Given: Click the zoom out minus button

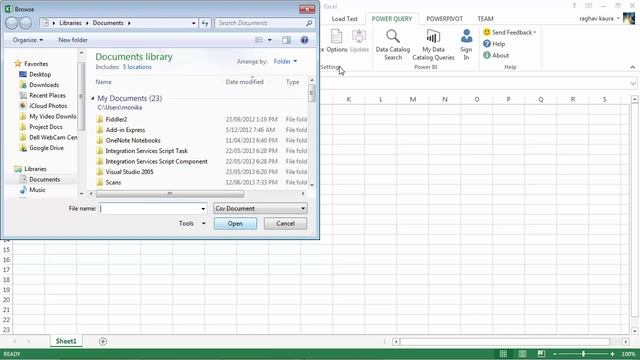Looking at the screenshot, I should pyautogui.click(x=555, y=354).
